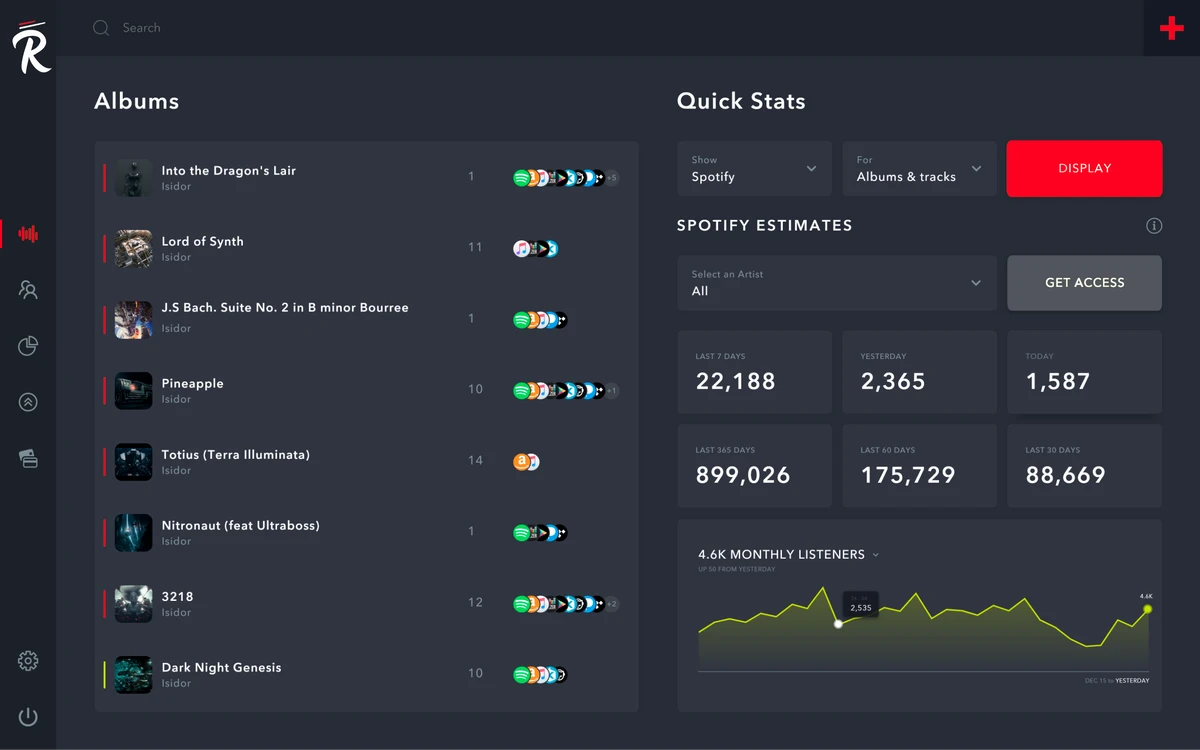Select album title Pineapple

coord(193,384)
